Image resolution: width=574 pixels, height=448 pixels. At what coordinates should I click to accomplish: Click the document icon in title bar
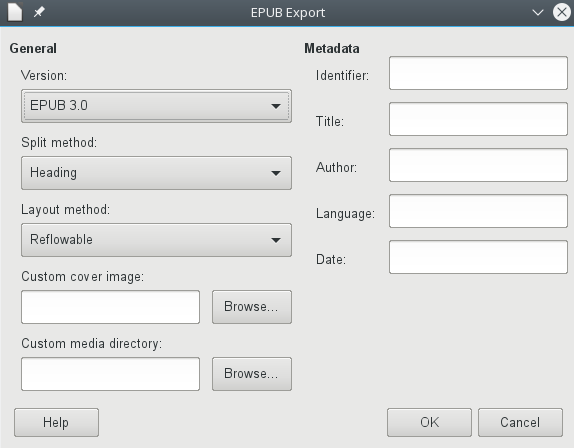point(15,12)
